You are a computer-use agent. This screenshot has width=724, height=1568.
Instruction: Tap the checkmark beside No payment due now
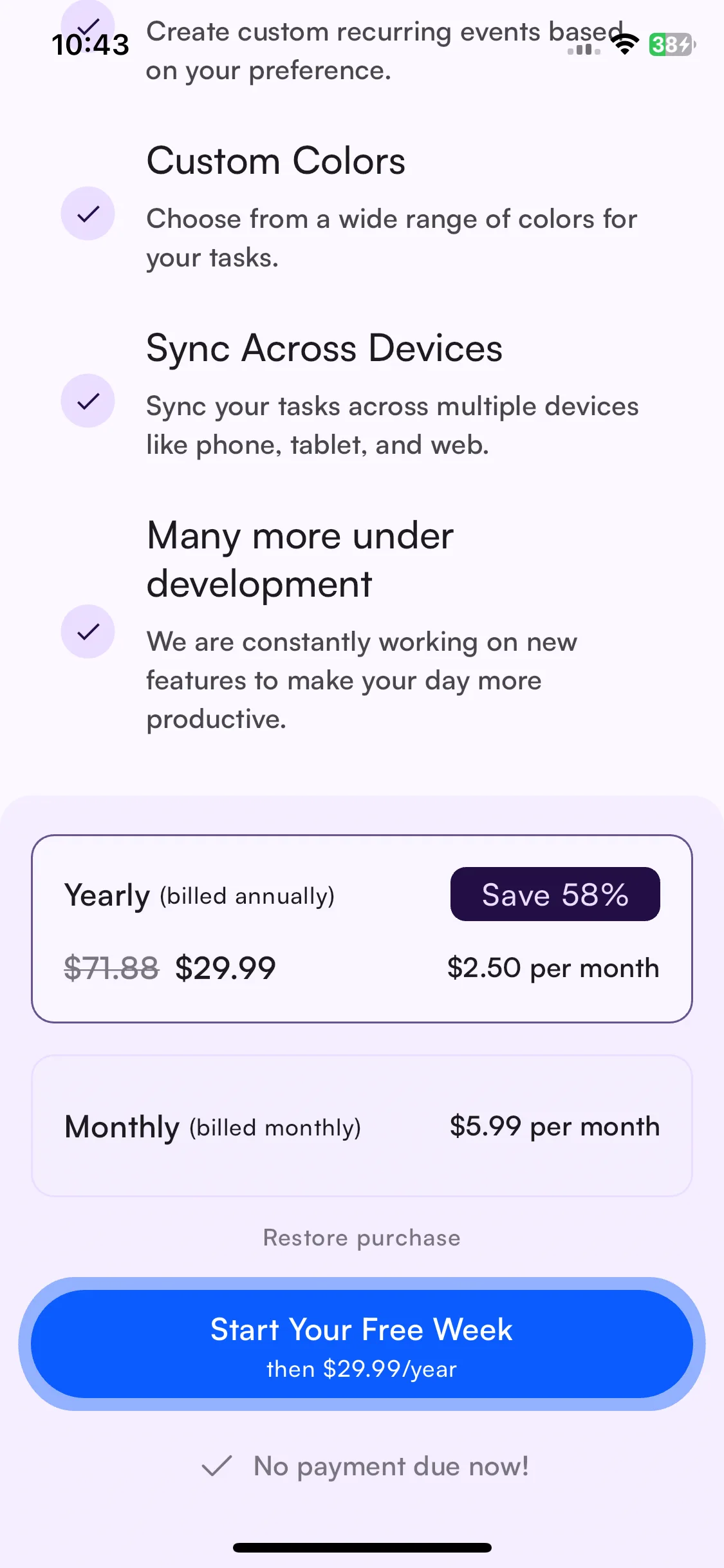(x=216, y=1466)
